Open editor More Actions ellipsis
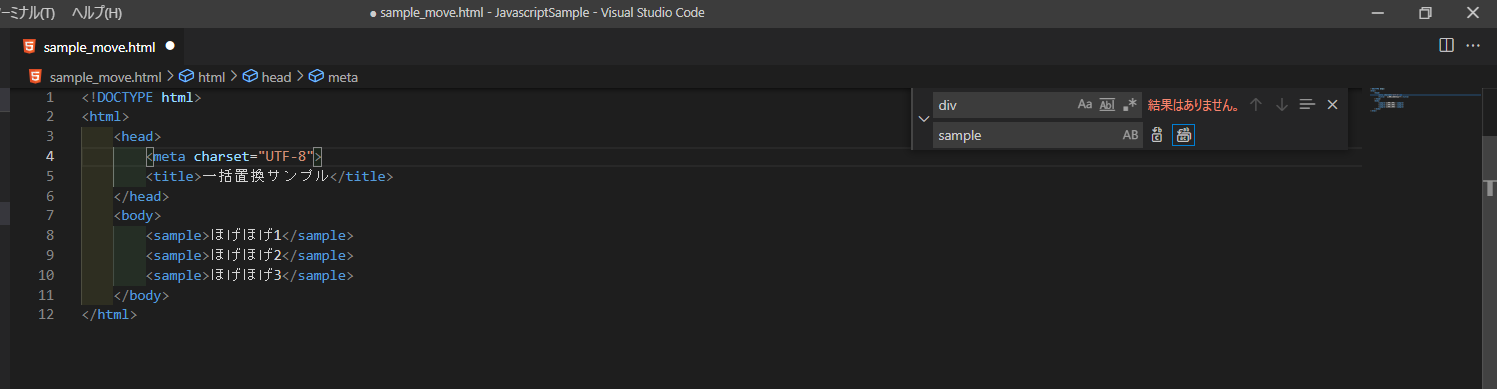The width and height of the screenshot is (1497, 389). (x=1473, y=46)
